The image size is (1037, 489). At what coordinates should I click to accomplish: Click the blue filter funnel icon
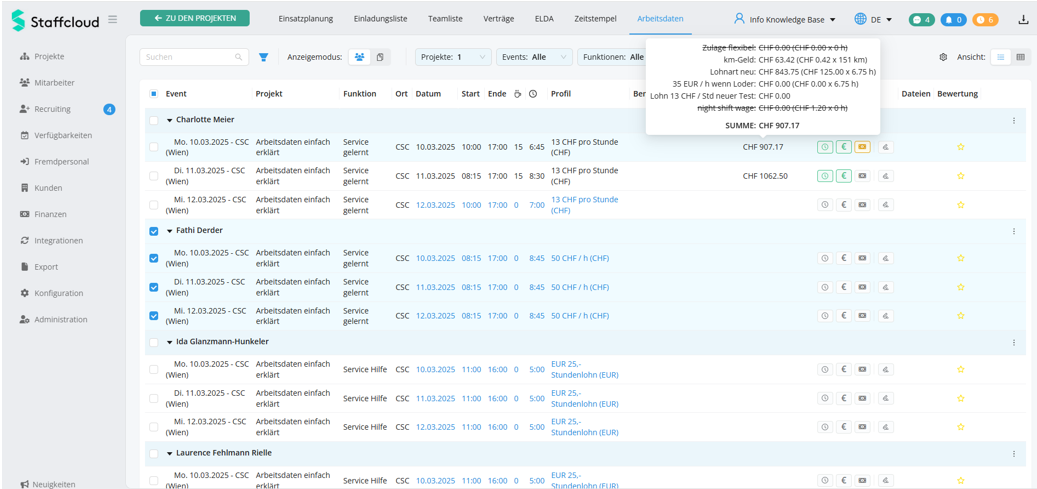click(x=264, y=57)
